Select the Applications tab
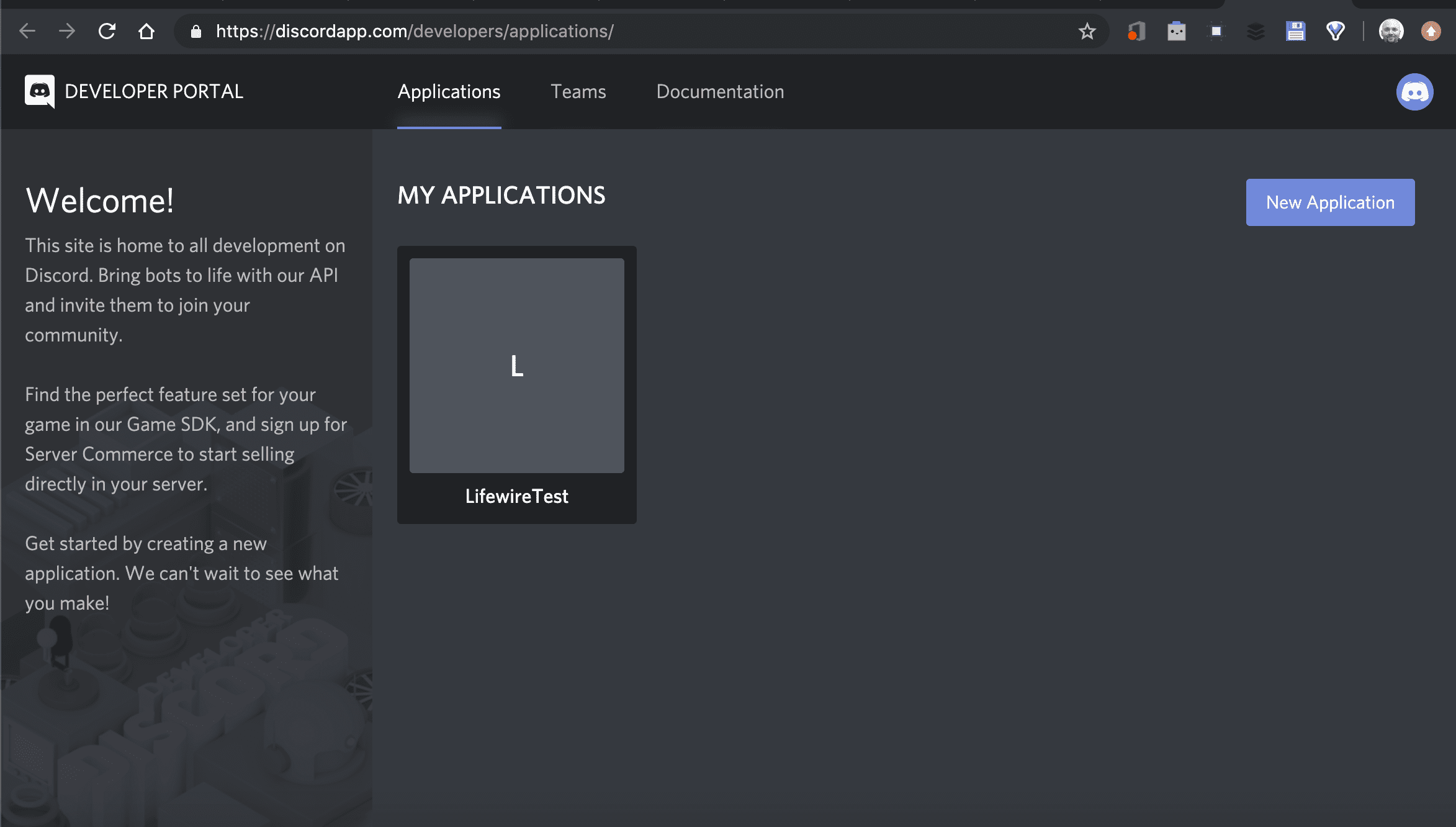The image size is (1456, 827). (x=449, y=92)
